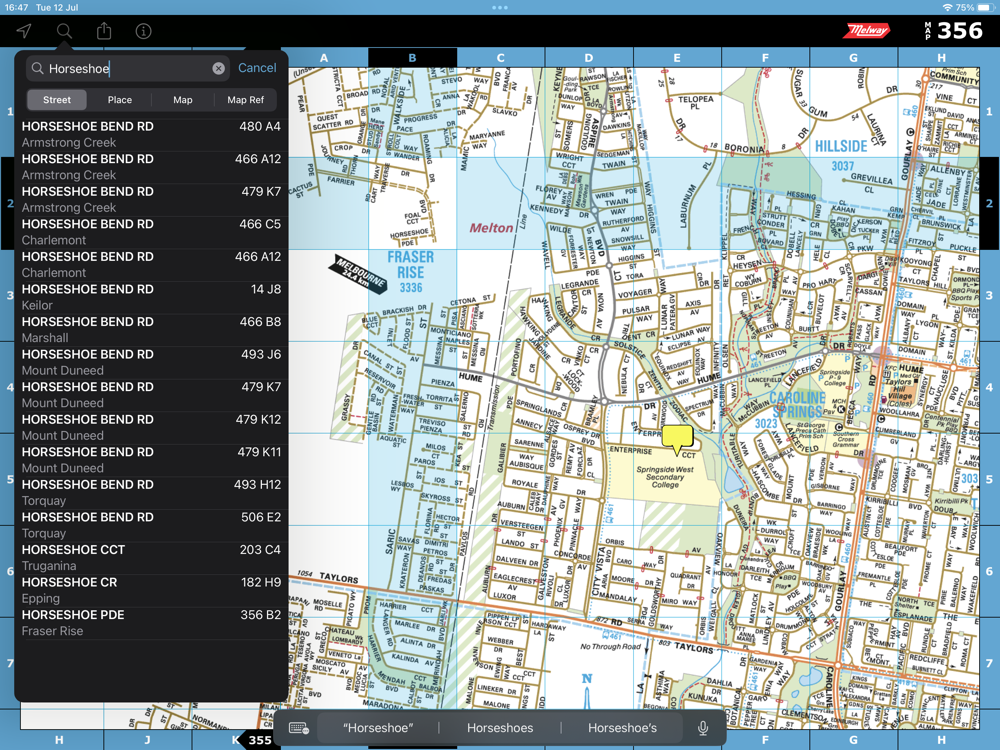
Task: Go to adjacent map 355 label
Action: click(x=259, y=740)
